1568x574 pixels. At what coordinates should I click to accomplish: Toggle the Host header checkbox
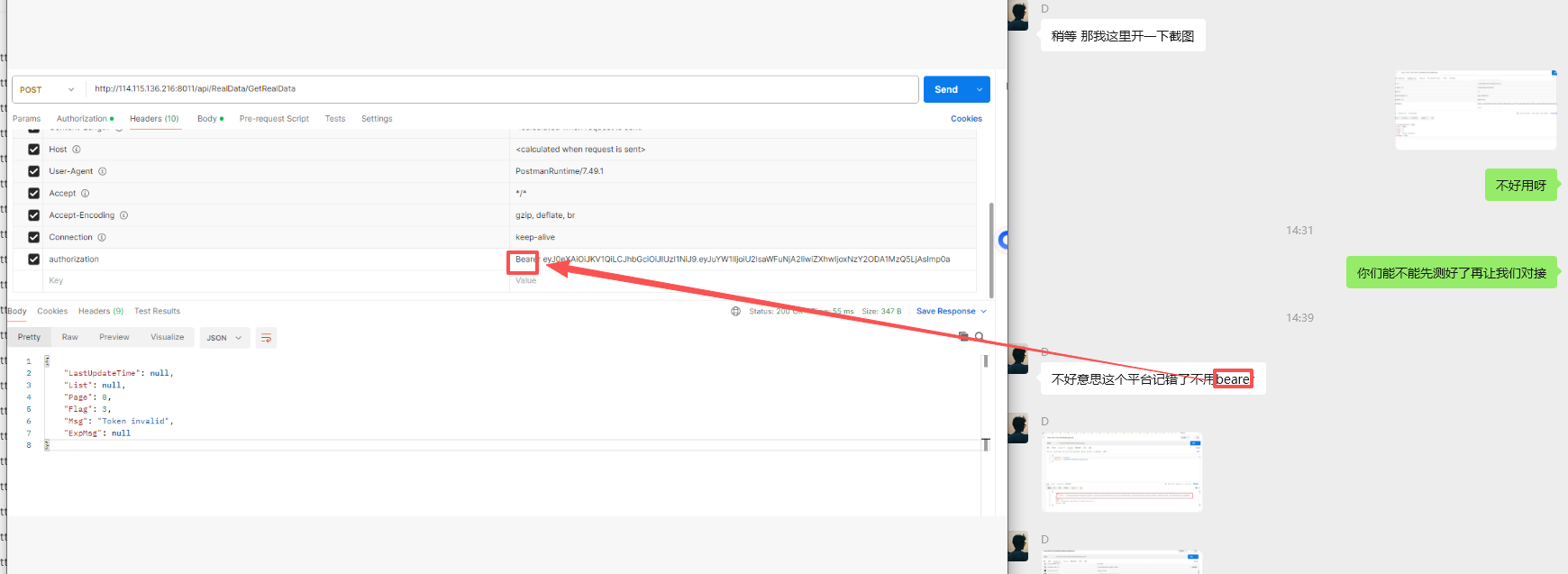[33, 150]
